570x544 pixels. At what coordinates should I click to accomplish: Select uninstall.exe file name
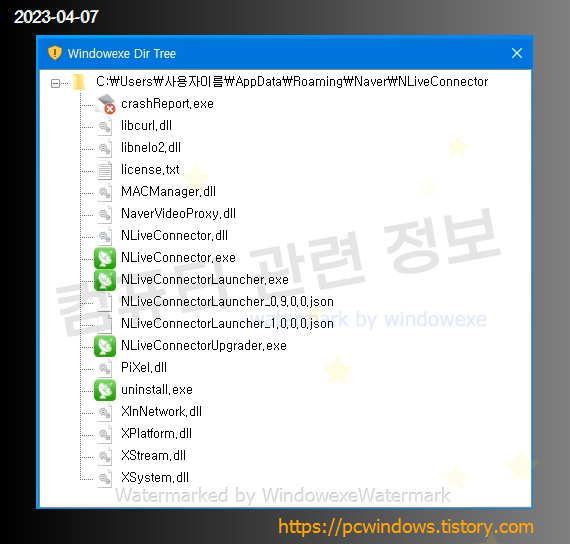[157, 390]
